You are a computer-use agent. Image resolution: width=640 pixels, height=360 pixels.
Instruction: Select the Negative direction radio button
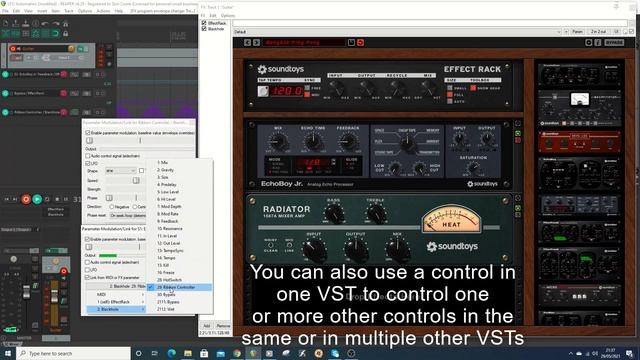click(x=111, y=207)
